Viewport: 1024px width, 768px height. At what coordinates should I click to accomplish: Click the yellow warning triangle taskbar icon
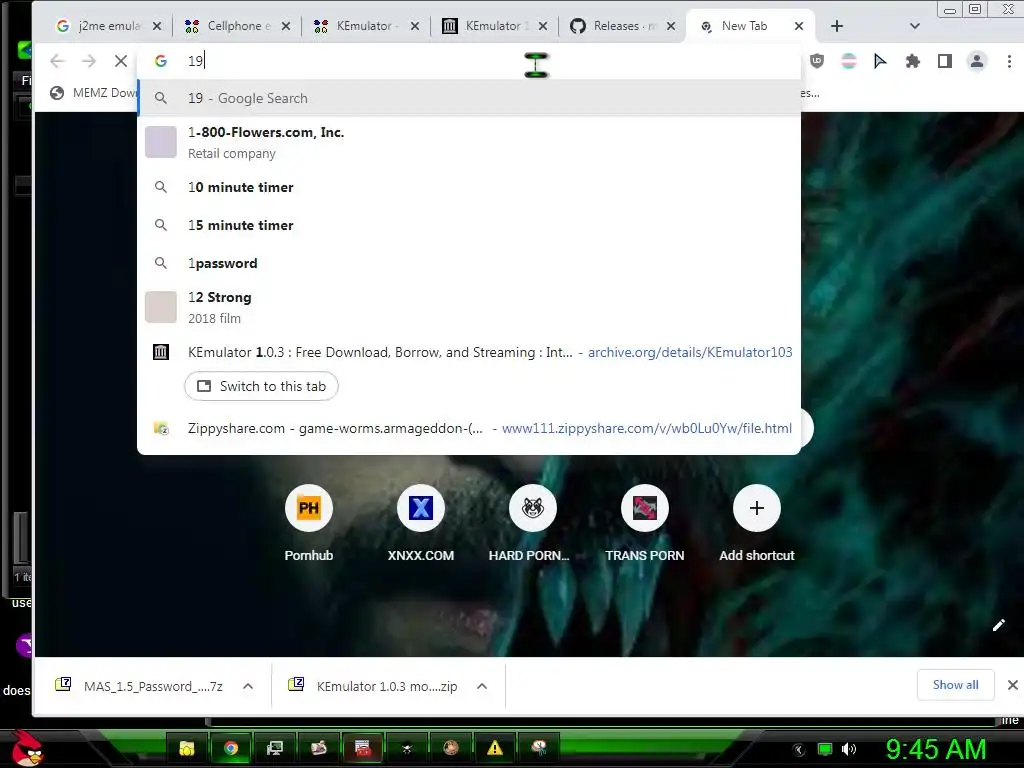[495, 748]
